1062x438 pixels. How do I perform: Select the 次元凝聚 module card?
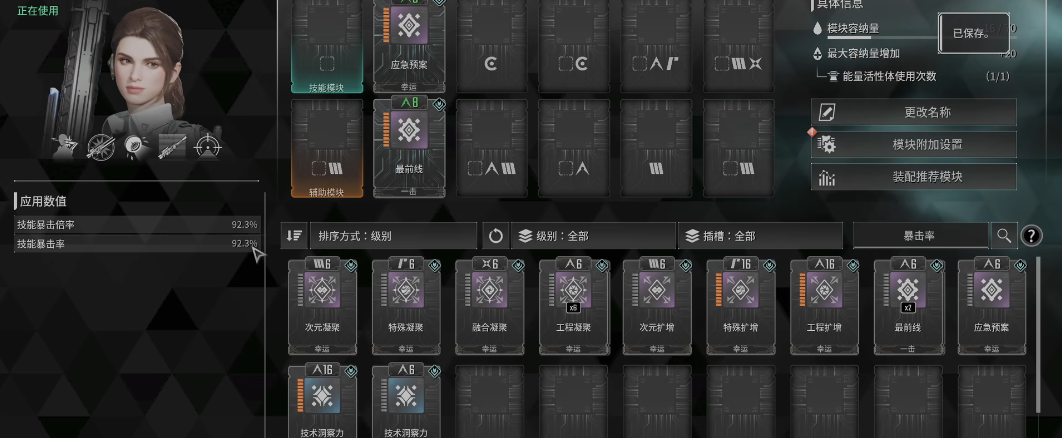(322, 306)
